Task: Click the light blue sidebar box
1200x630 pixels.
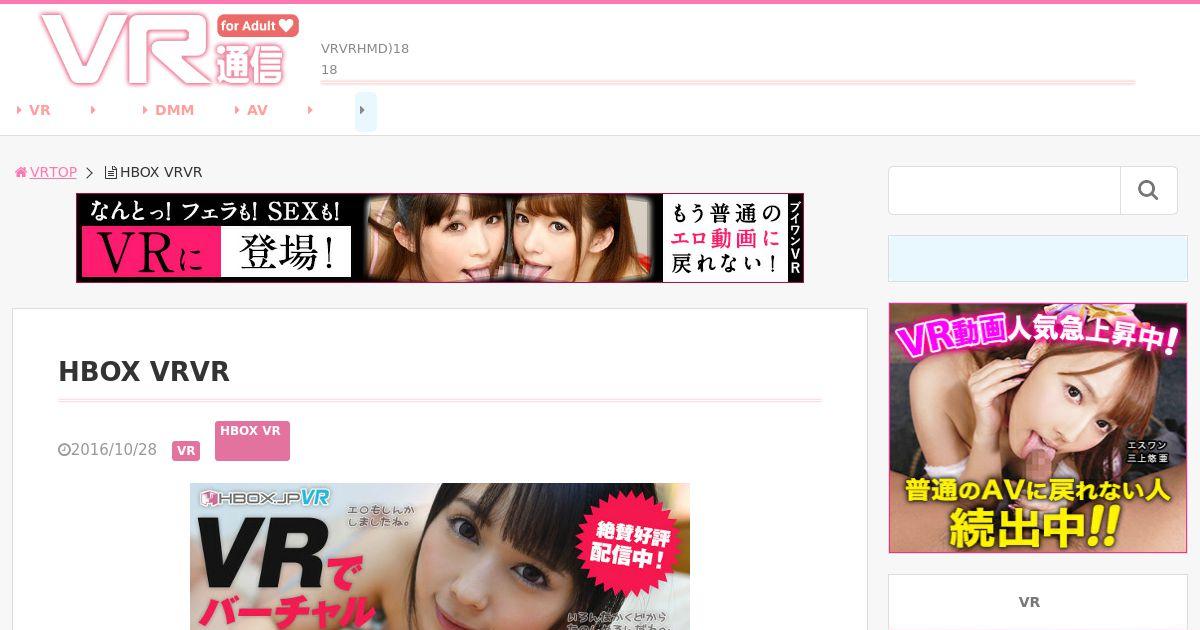Action: pos(1038,258)
